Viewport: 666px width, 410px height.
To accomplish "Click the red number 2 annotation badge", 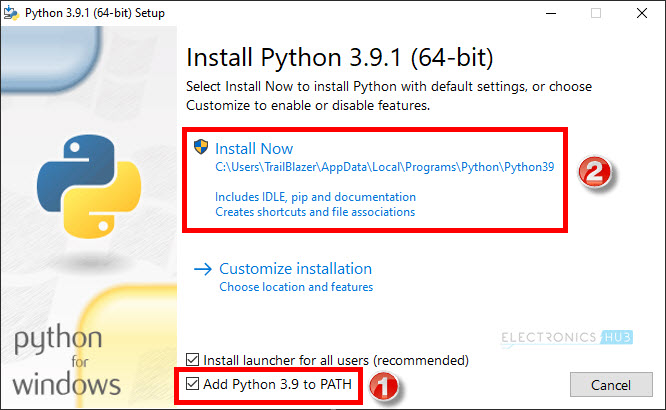I will click(598, 171).
